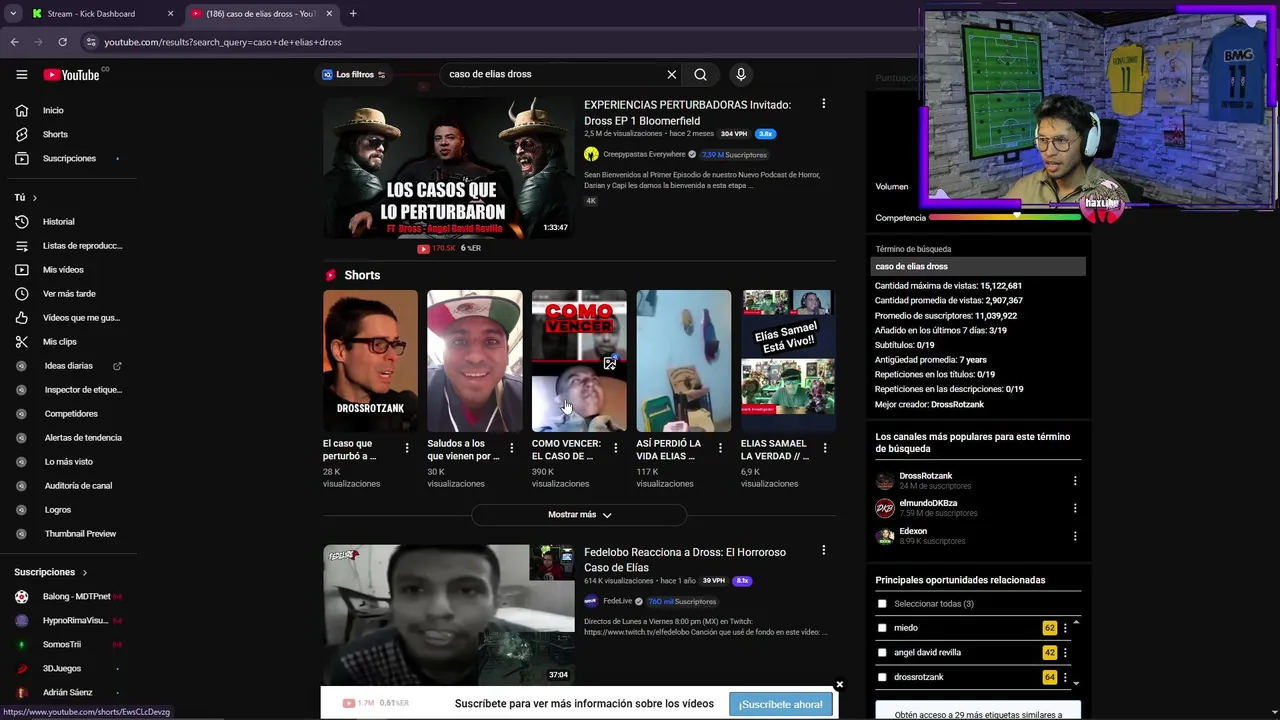The height and width of the screenshot is (720, 1280).
Task: Close the Kick Dashboard tab
Action: pos(171,14)
